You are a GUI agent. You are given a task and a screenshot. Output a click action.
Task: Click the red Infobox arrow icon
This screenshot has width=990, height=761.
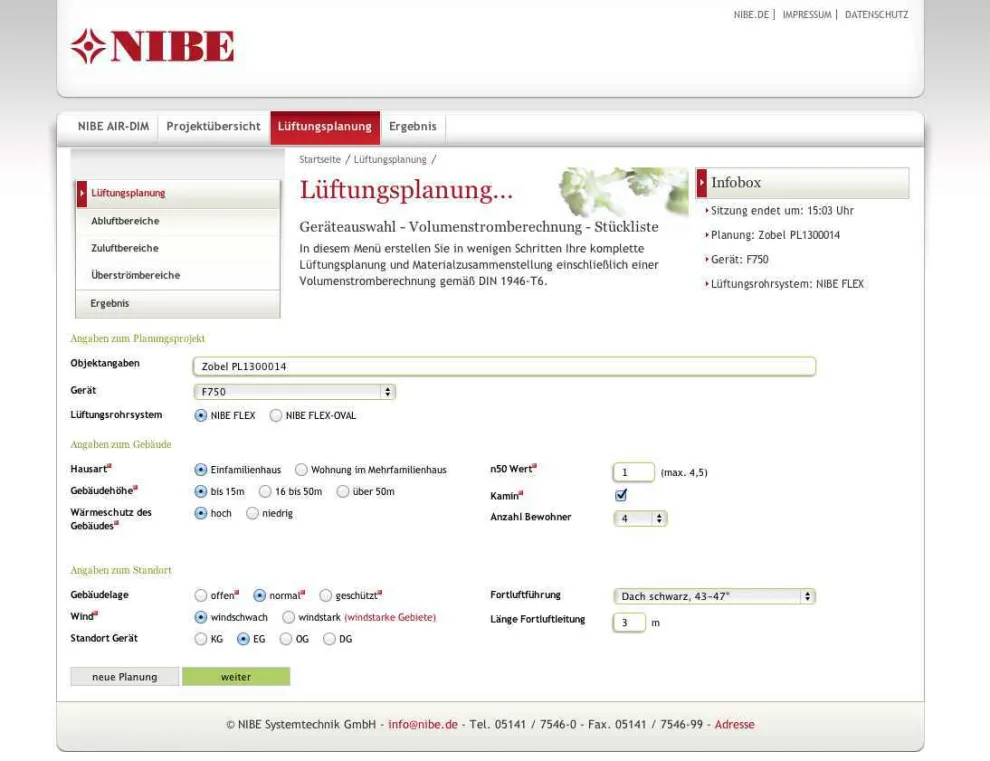(701, 183)
